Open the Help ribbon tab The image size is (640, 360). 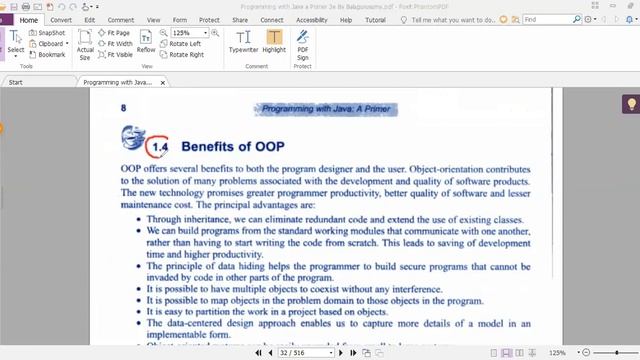pos(346,20)
